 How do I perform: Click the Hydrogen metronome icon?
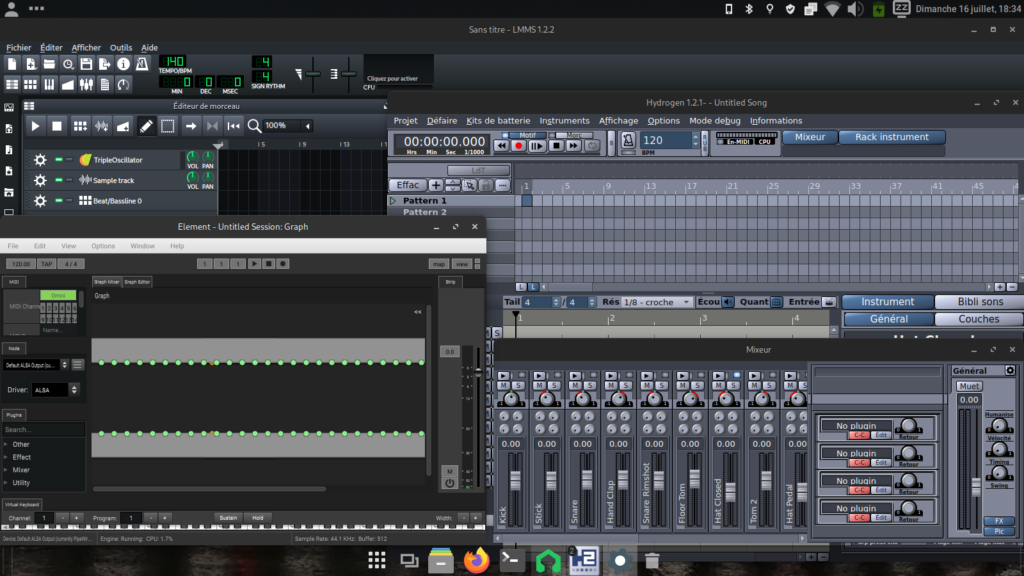627,141
